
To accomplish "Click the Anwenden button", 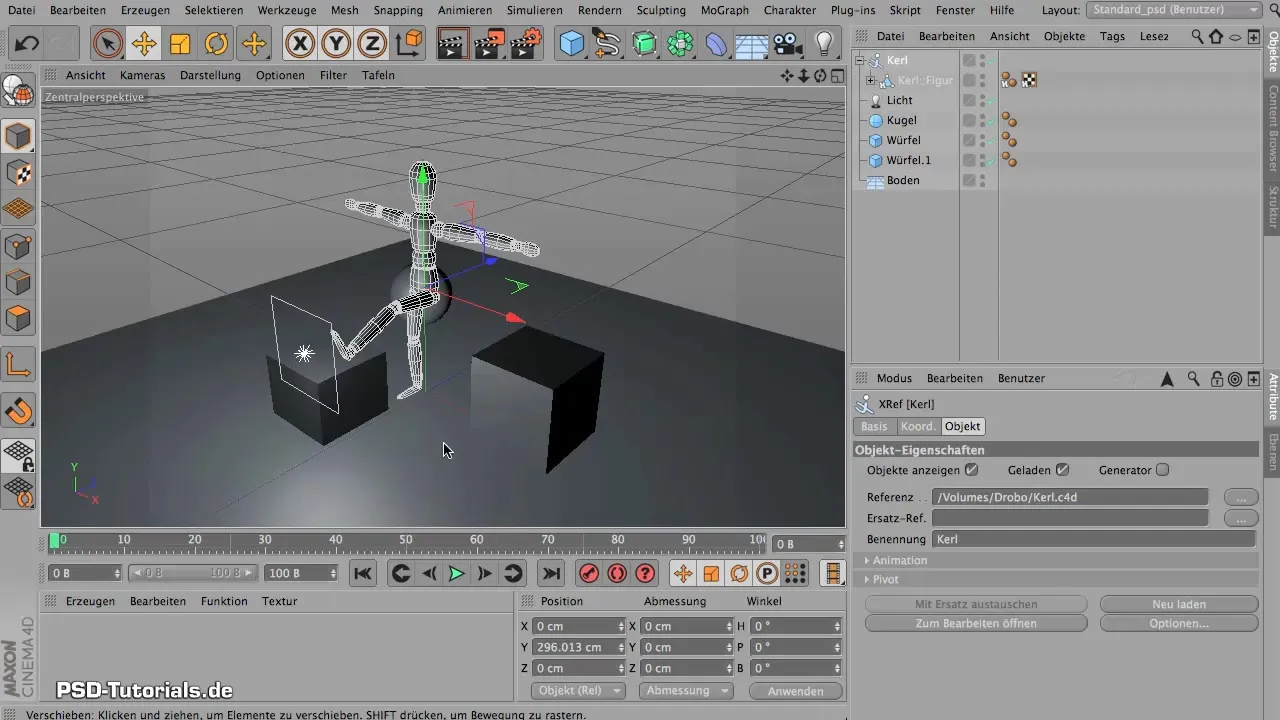I will click(796, 691).
